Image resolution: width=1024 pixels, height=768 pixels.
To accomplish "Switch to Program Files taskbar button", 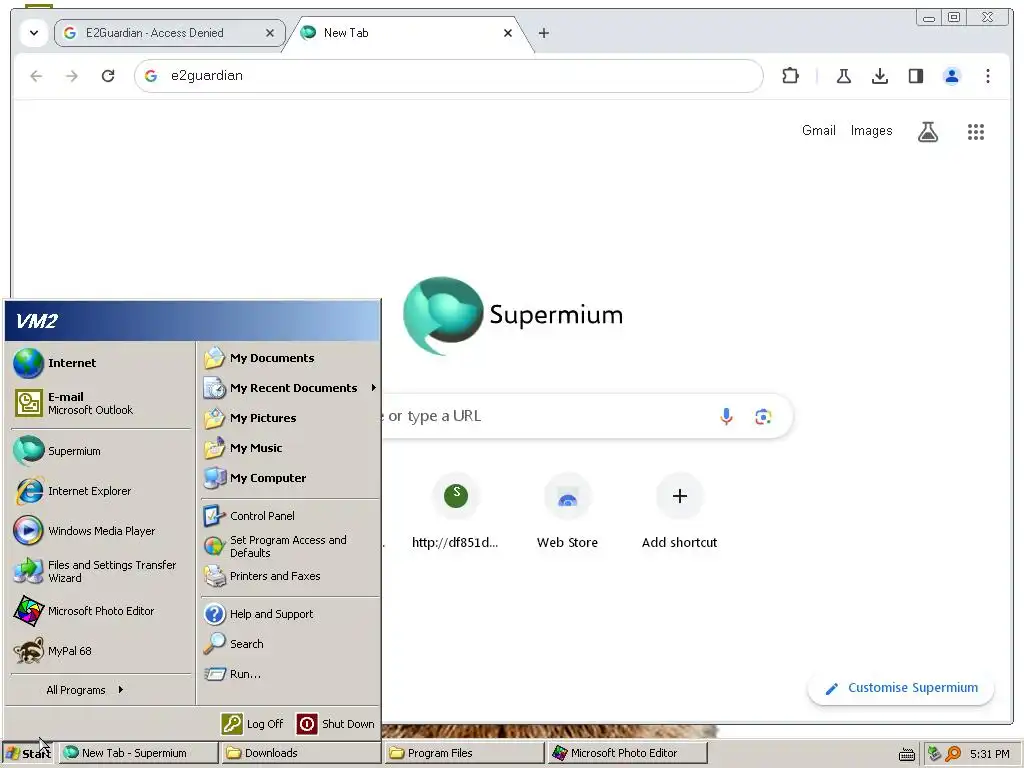I will [x=465, y=753].
